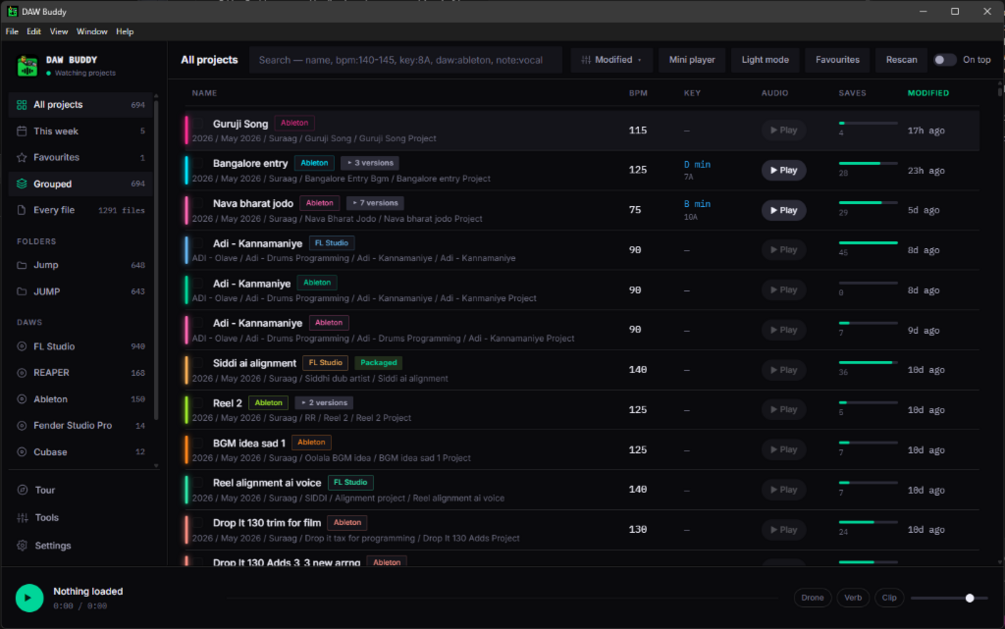1005x629 pixels.
Task: Click the Packaged tag on Siddi ai alignment
Action: click(x=378, y=363)
